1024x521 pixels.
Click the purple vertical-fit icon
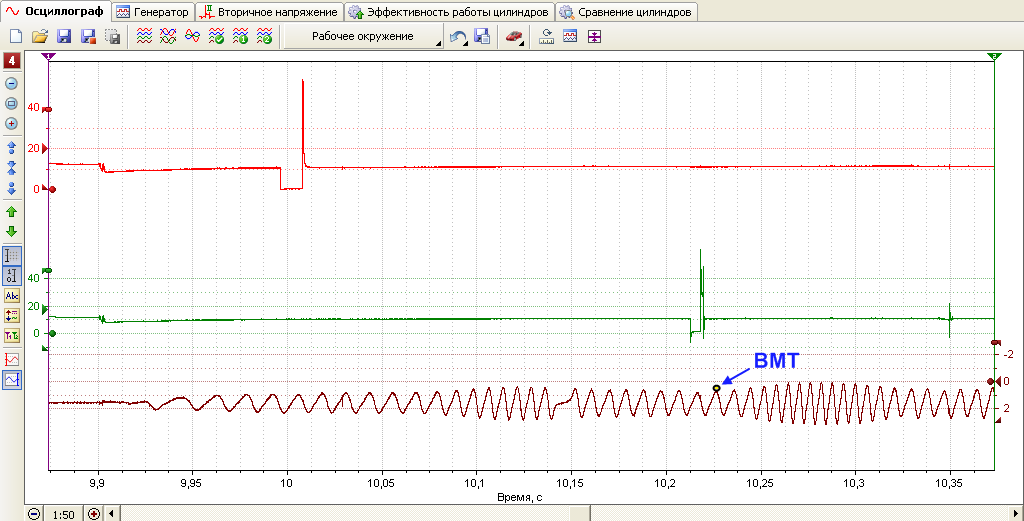[594, 37]
